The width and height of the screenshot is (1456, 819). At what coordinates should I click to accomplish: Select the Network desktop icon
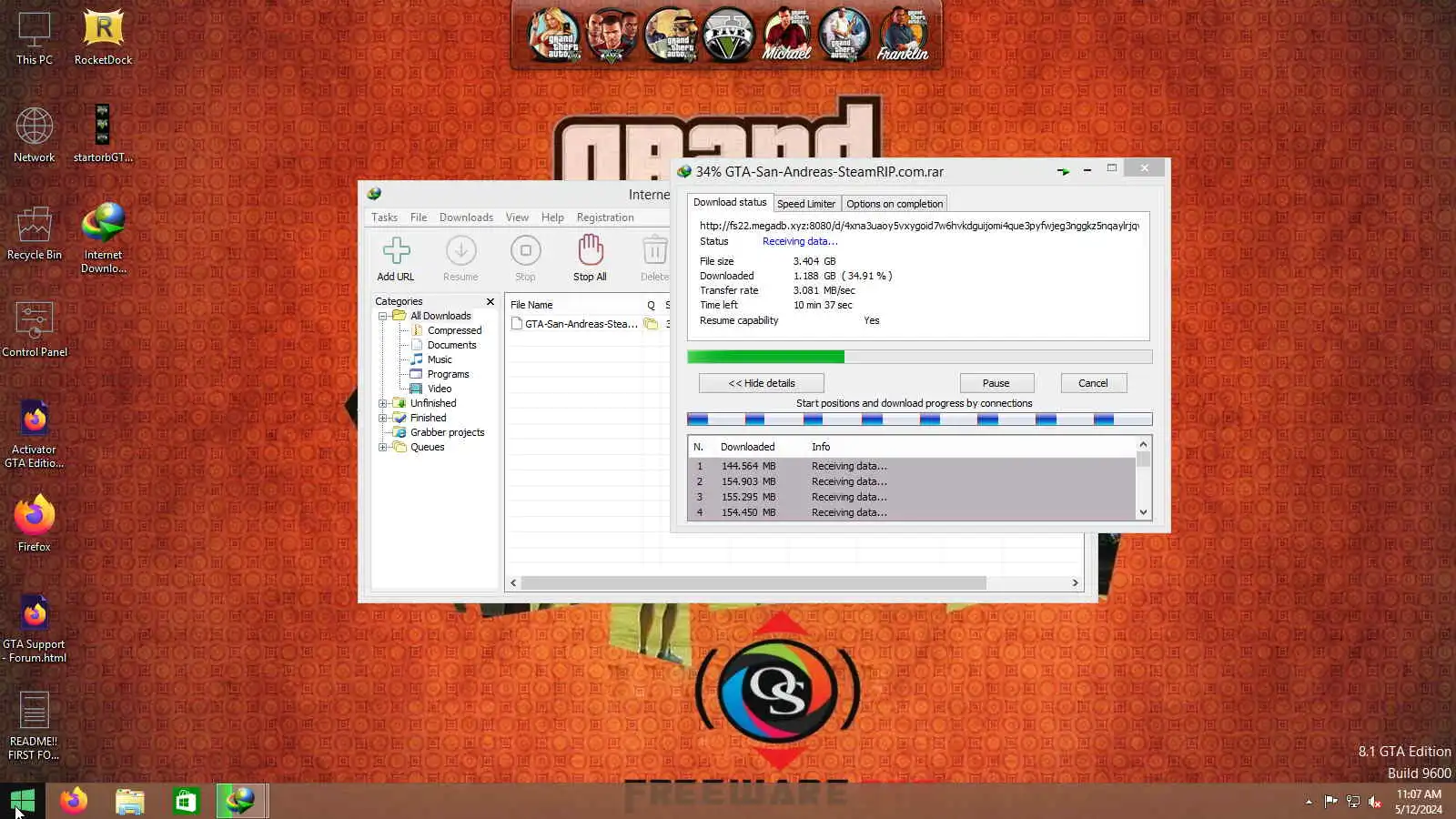click(35, 135)
